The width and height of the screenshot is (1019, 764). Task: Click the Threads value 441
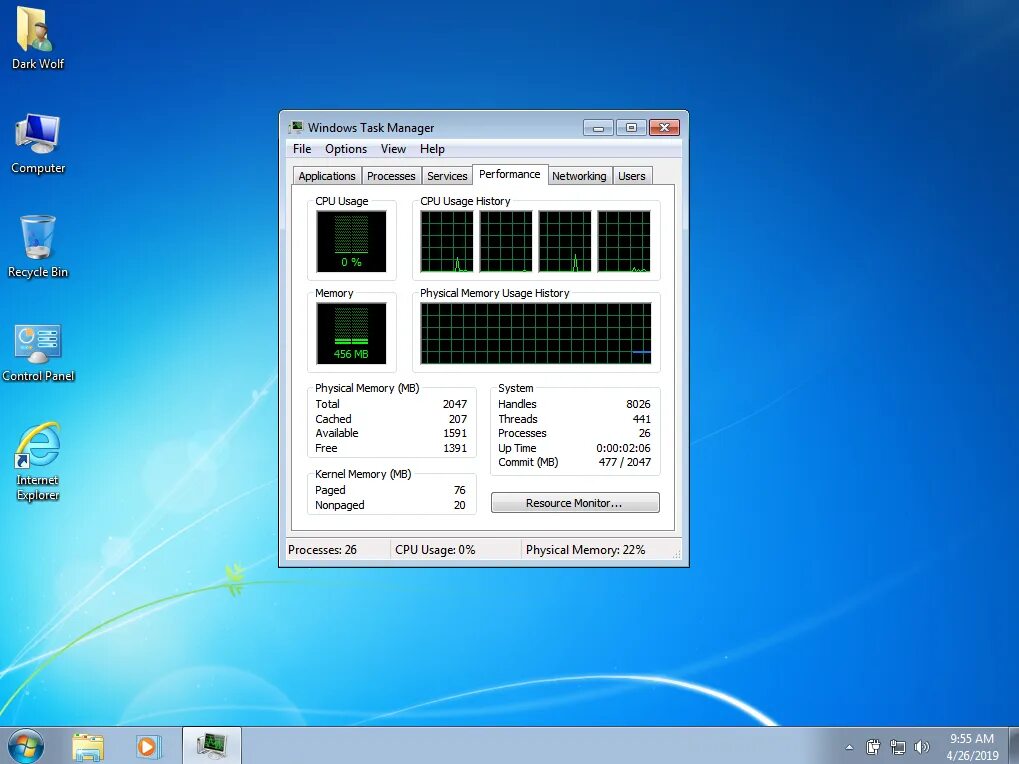(641, 419)
